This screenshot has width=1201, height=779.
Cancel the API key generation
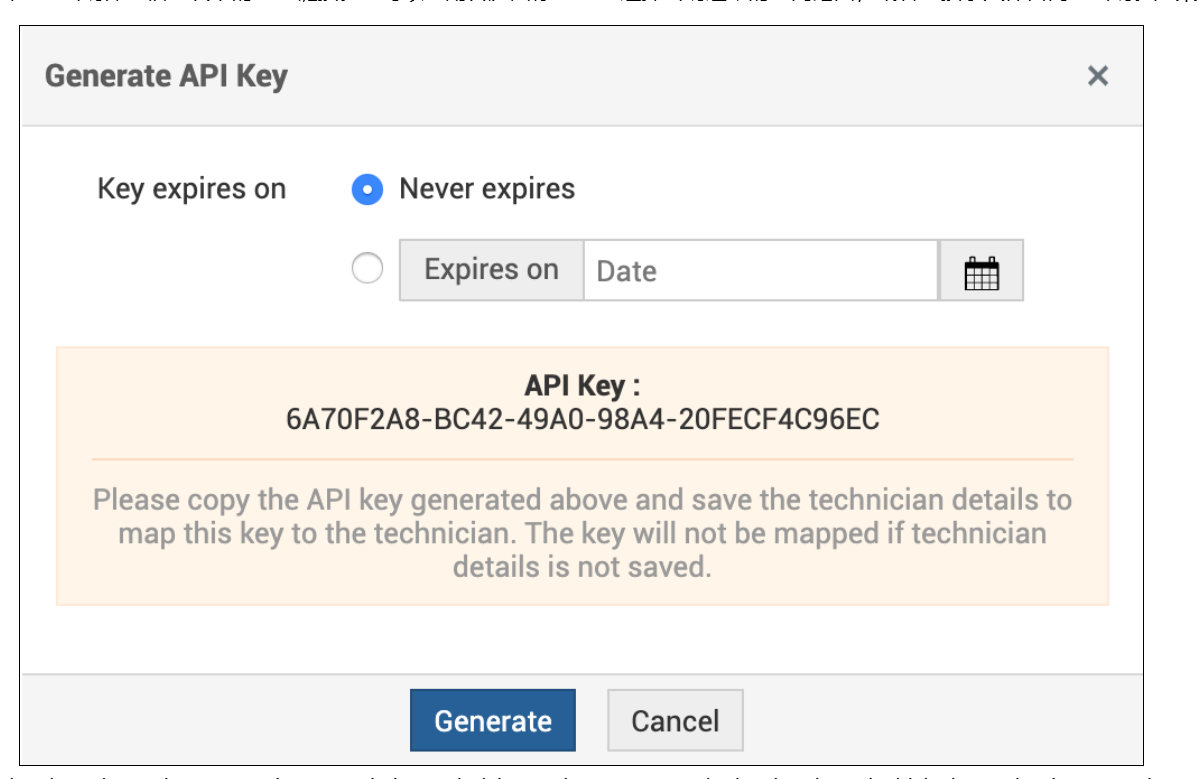point(675,721)
